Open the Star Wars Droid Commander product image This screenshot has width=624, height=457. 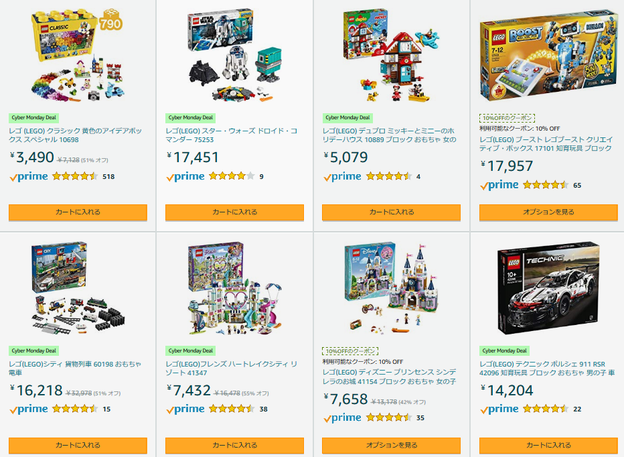click(234, 55)
